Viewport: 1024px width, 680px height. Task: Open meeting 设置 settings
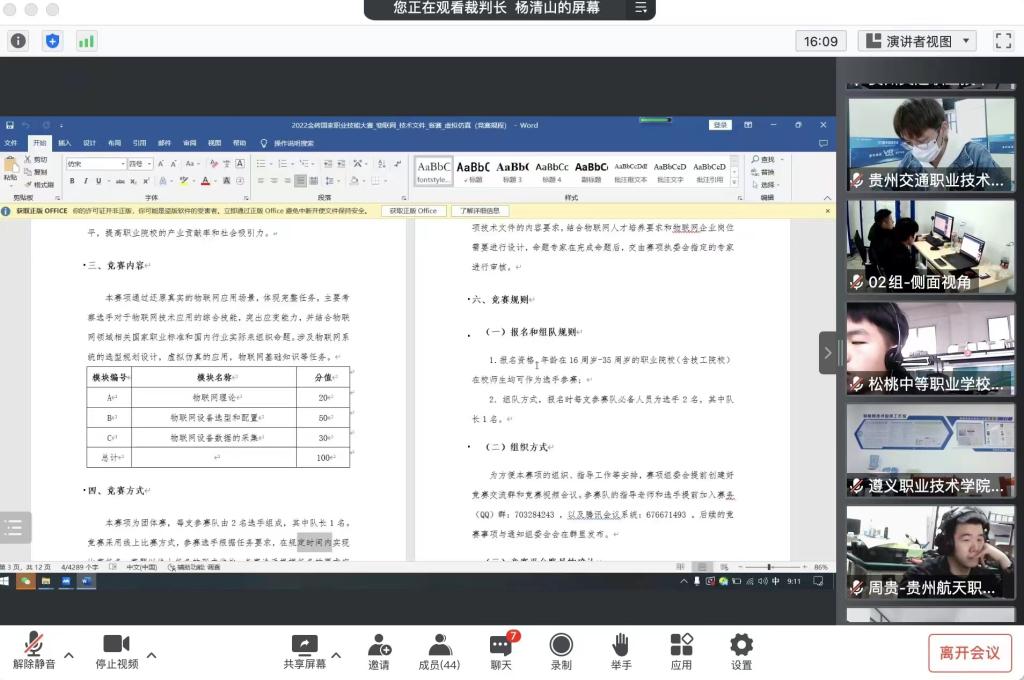pos(741,652)
